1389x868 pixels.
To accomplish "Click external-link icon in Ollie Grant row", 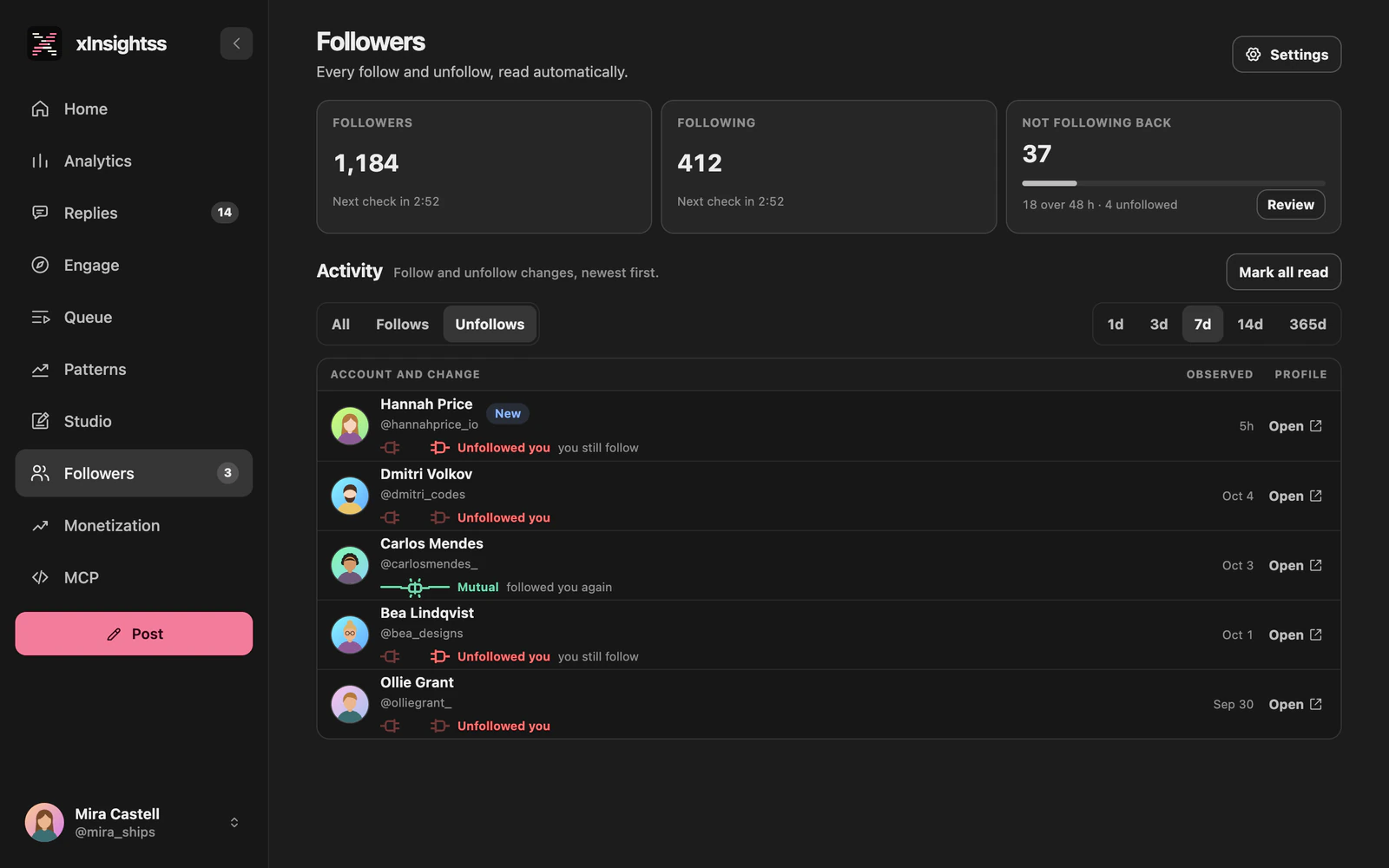I will pyautogui.click(x=1316, y=704).
